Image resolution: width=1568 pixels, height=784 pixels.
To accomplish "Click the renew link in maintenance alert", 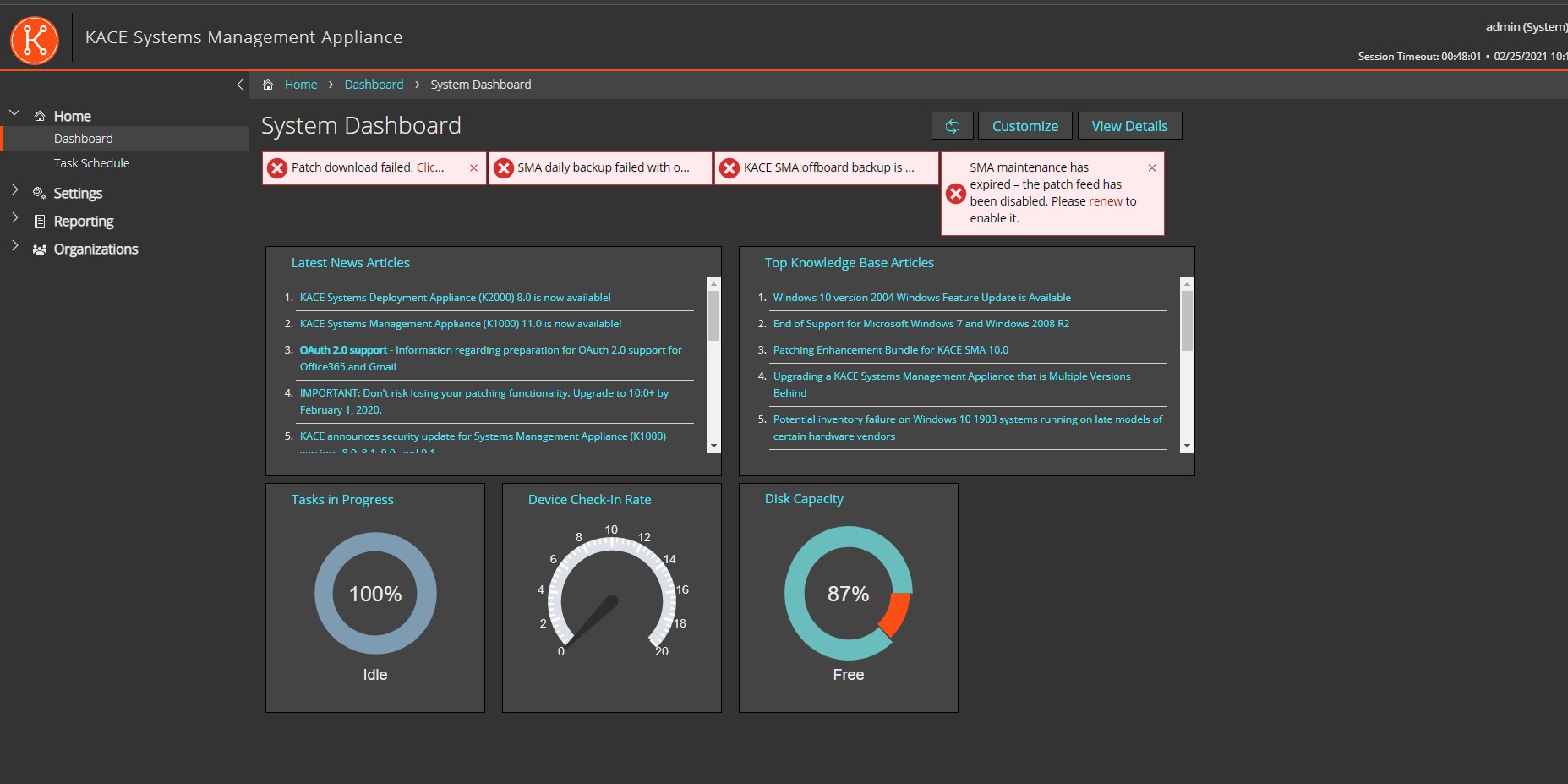I will tap(1106, 201).
